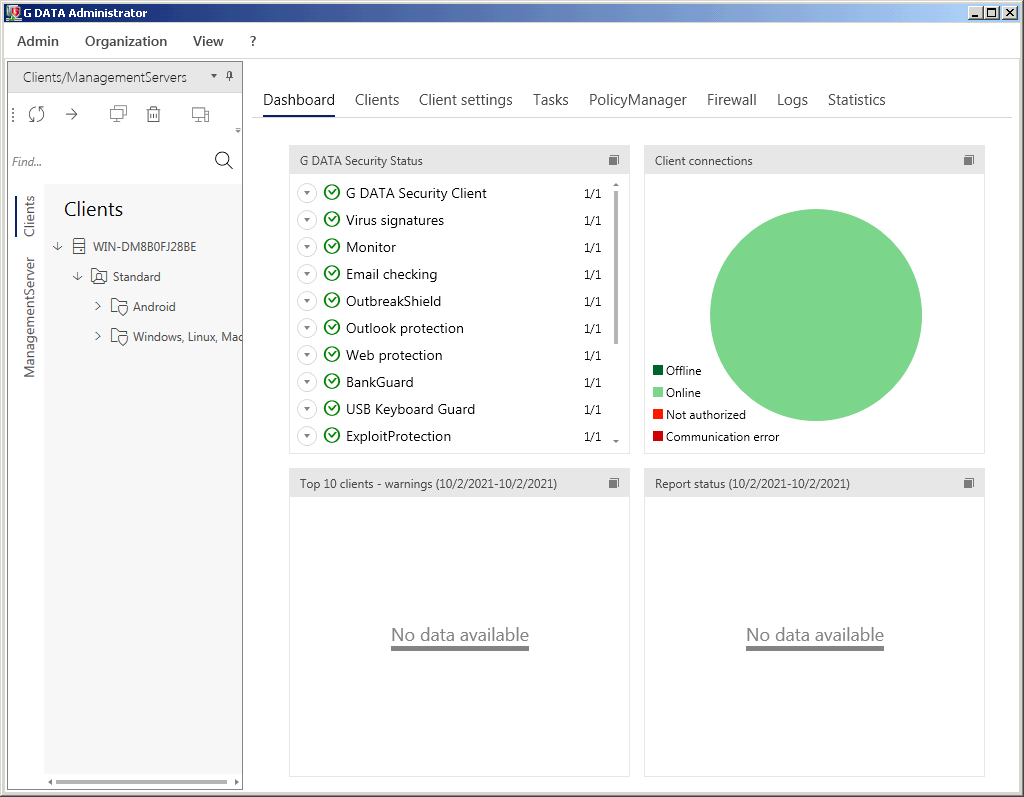Switch to the Firewall tab
Viewport: 1024px width, 797px height.
coord(731,100)
